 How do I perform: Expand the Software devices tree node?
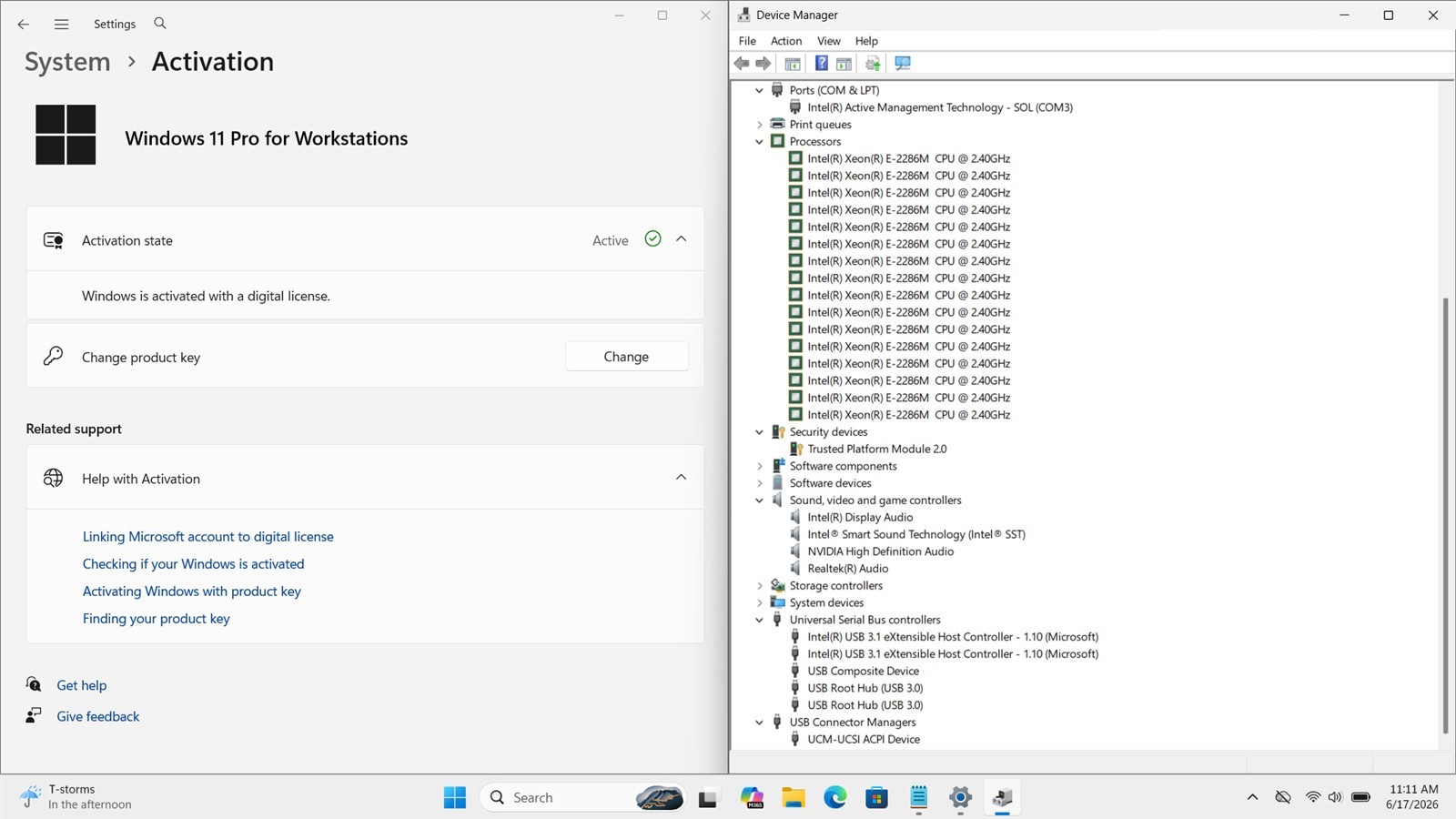[760, 483]
